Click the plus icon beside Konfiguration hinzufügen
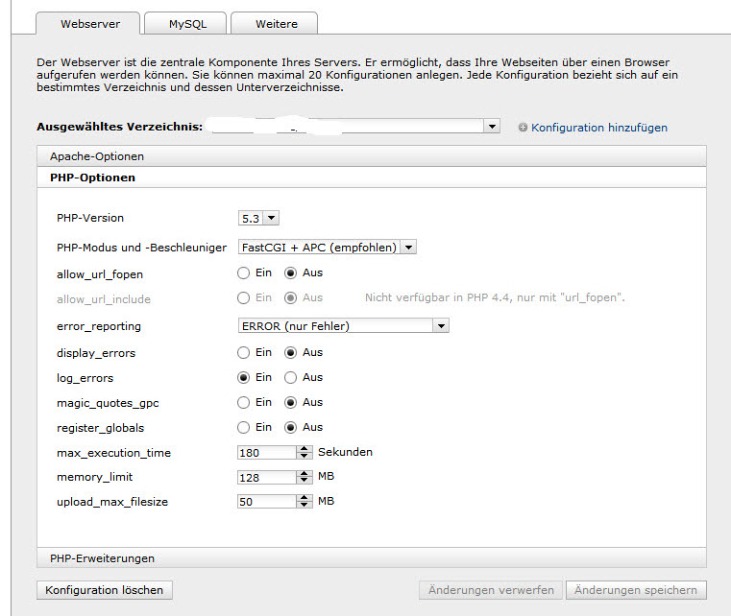731x616 pixels. pos(523,127)
